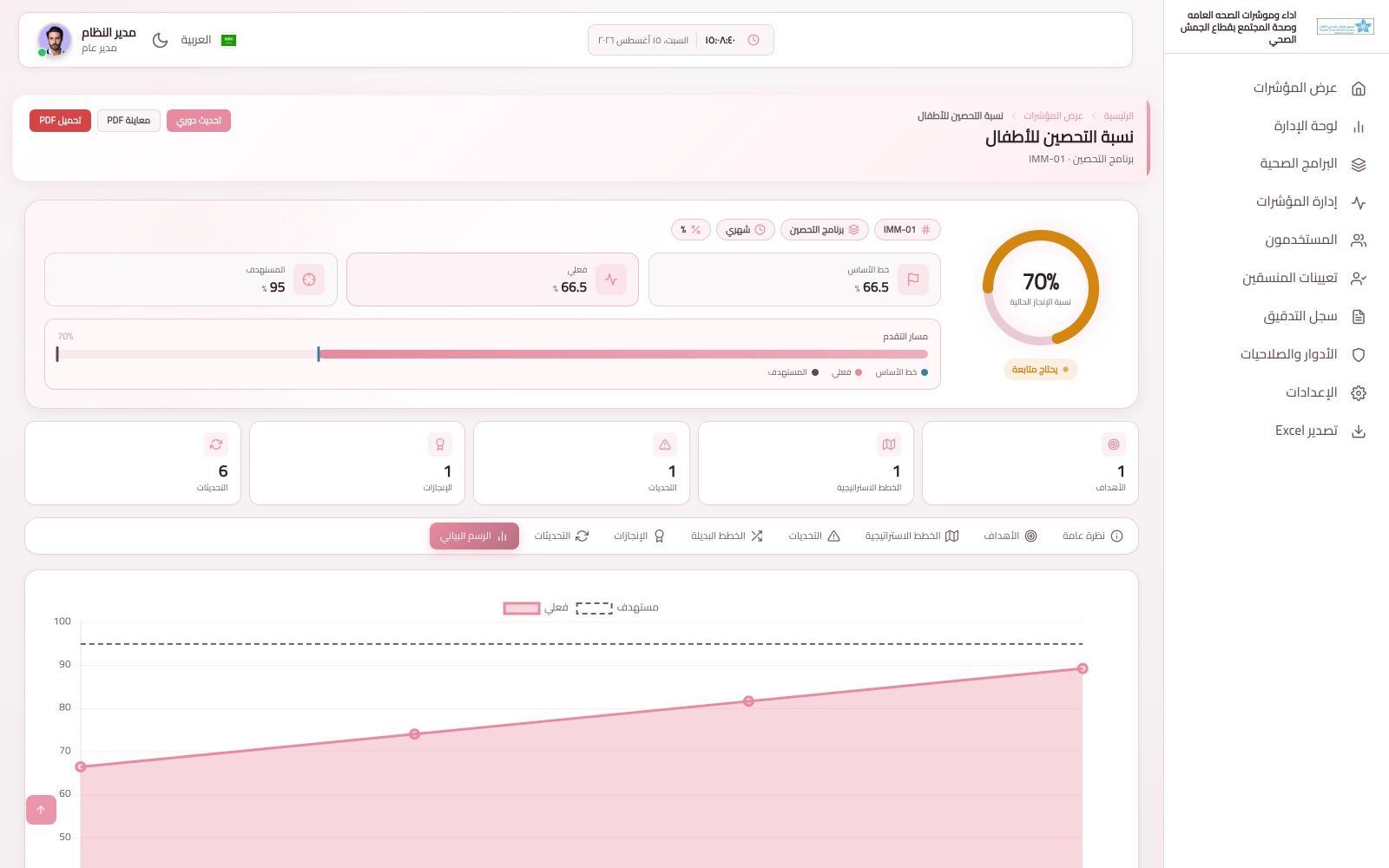Viewport: 1389px width, 868px height.
Task: Click the organization logo in sidebar header
Action: click(x=1345, y=27)
